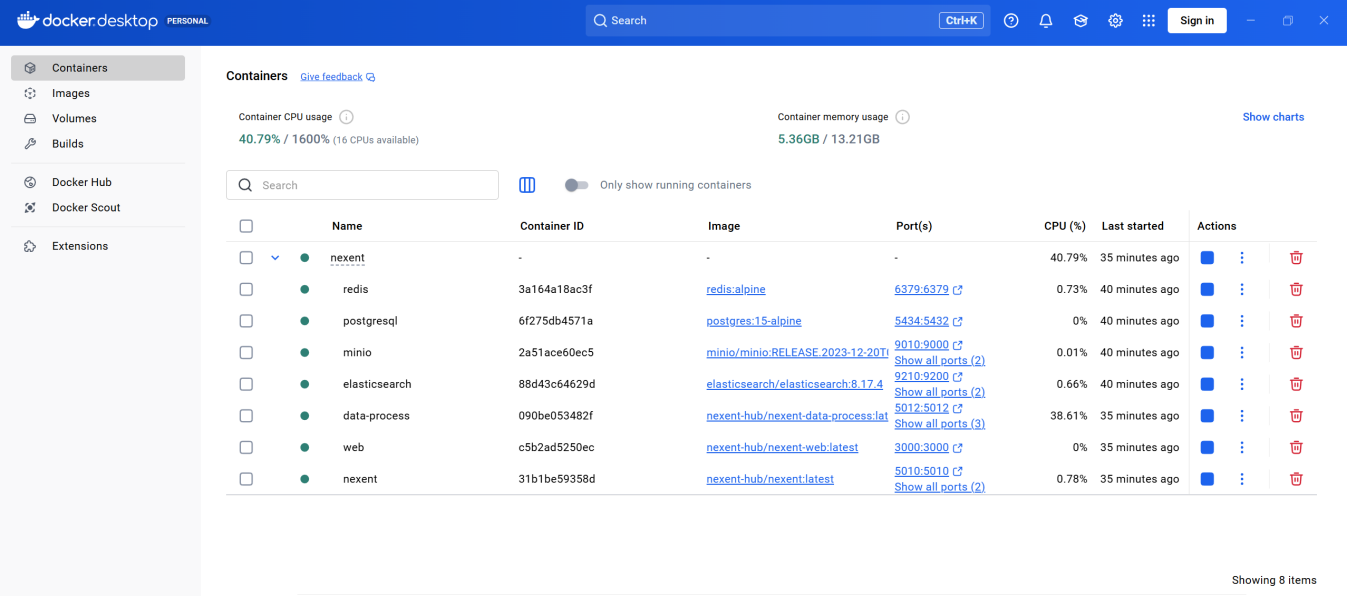Screen dimensions: 1347x596
Task: Expand Show all ports (2) for minio
Action: [939, 360]
